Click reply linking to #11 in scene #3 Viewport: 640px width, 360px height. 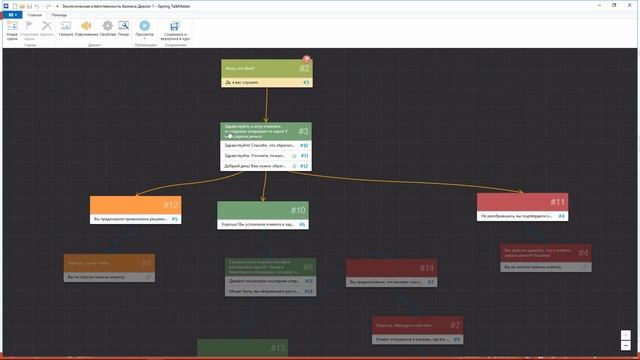pyautogui.click(x=266, y=156)
